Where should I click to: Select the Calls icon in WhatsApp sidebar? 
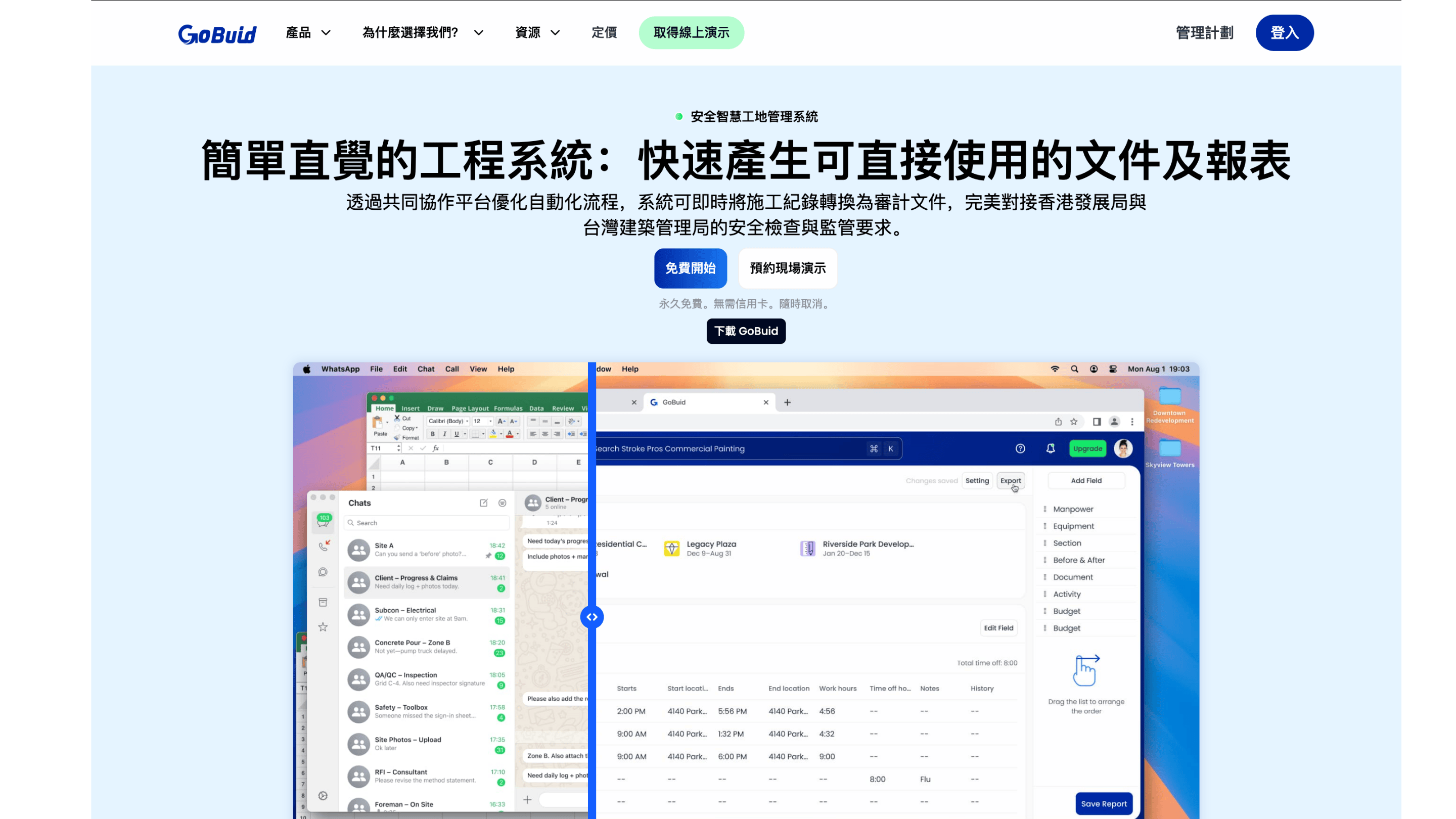click(x=324, y=547)
